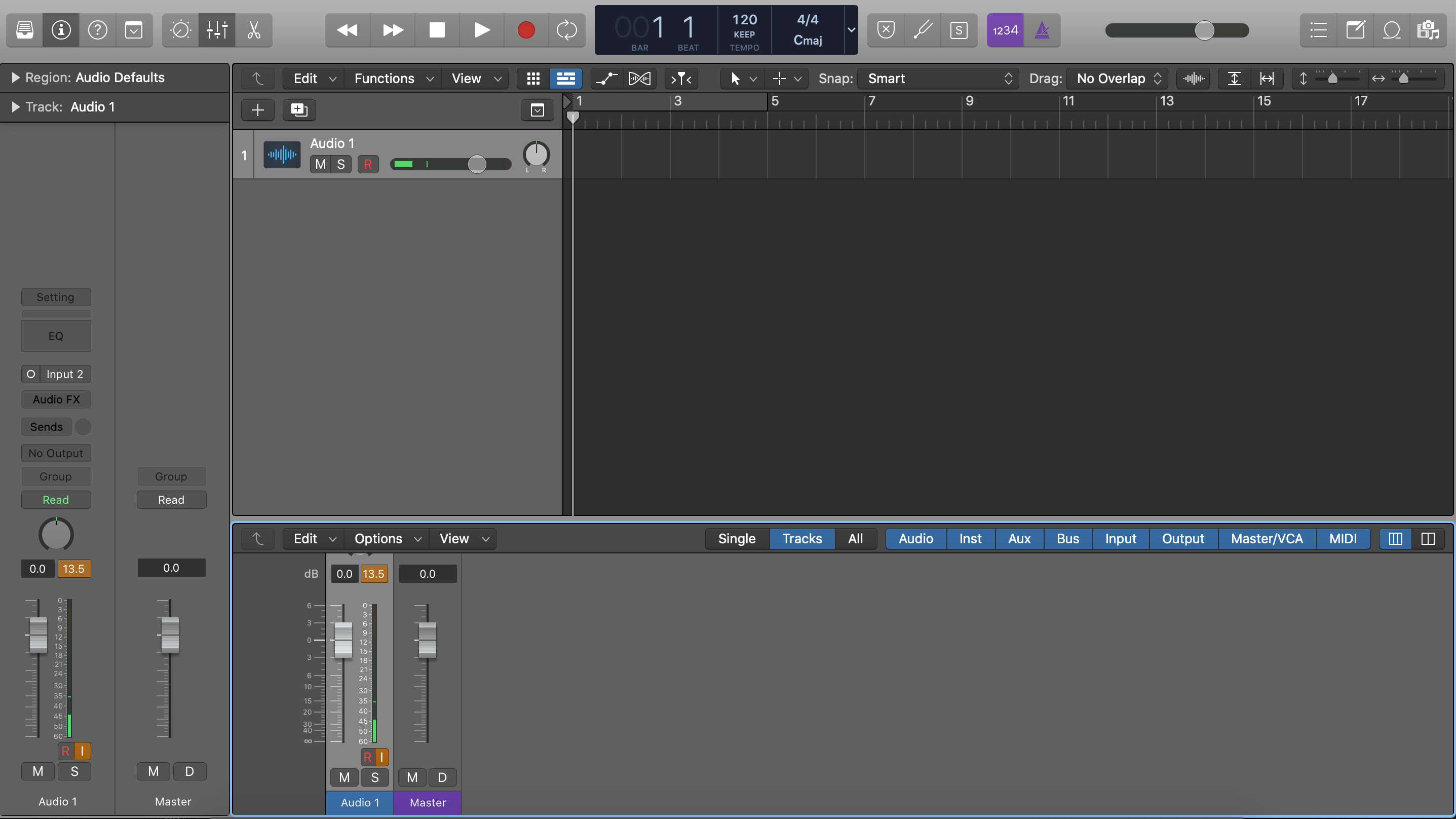This screenshot has width=1456, height=819.
Task: Toggle record enable on Audio 1 track
Action: click(368, 164)
